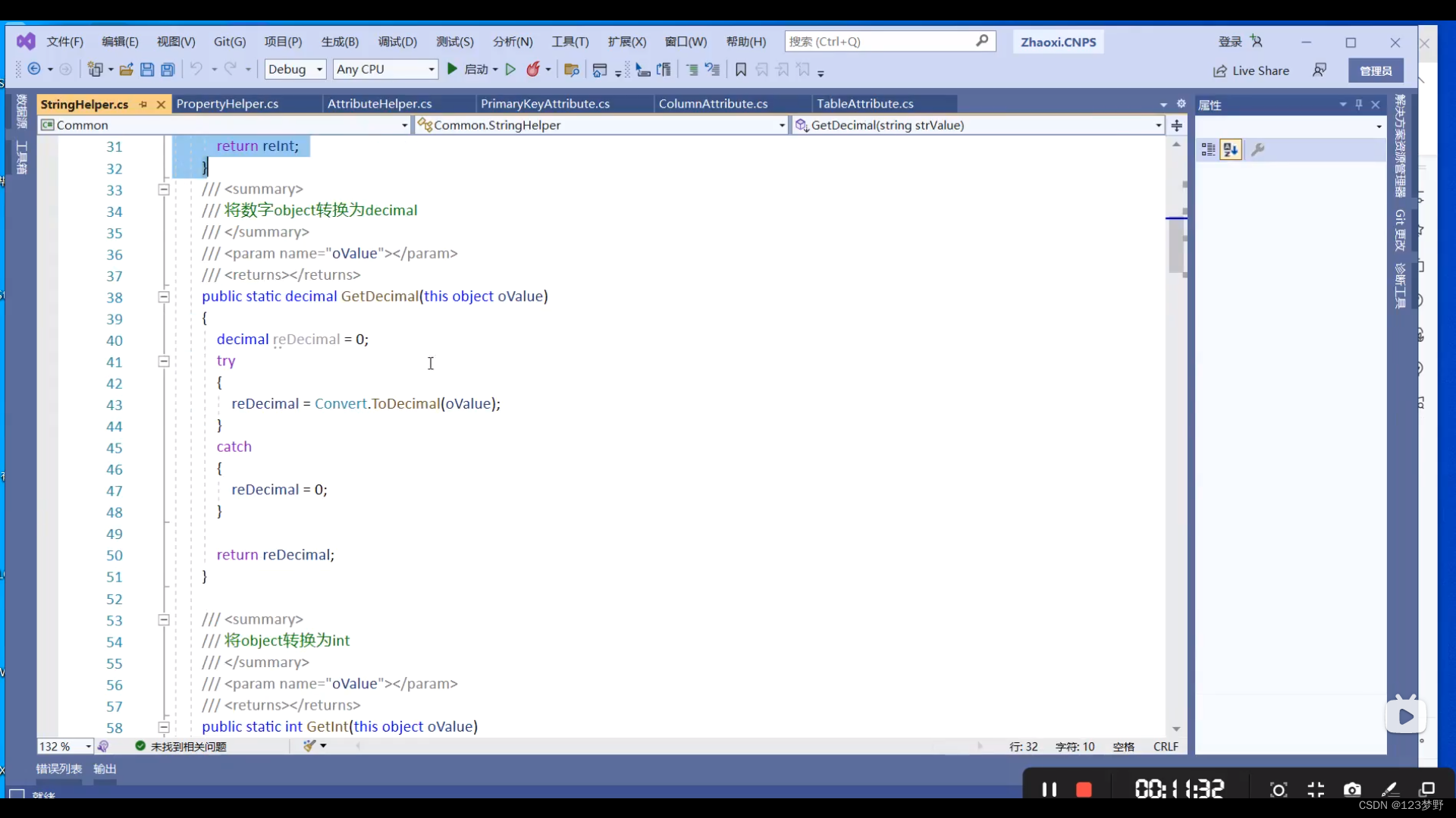Open the Any CPU platform dropdown
The height and width of the screenshot is (818, 1456).
pyautogui.click(x=385, y=69)
